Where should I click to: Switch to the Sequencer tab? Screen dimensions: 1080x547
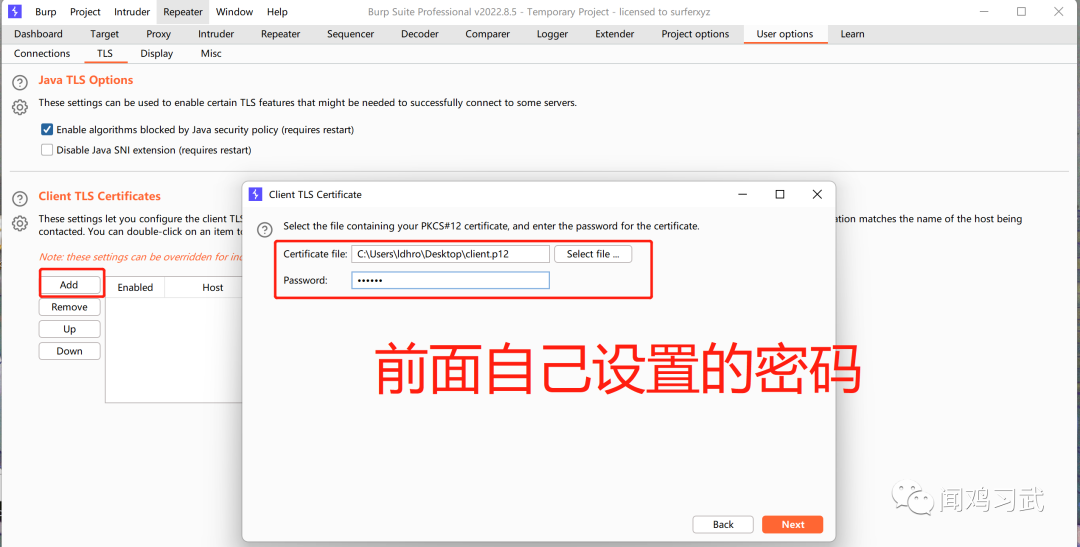pyautogui.click(x=351, y=34)
